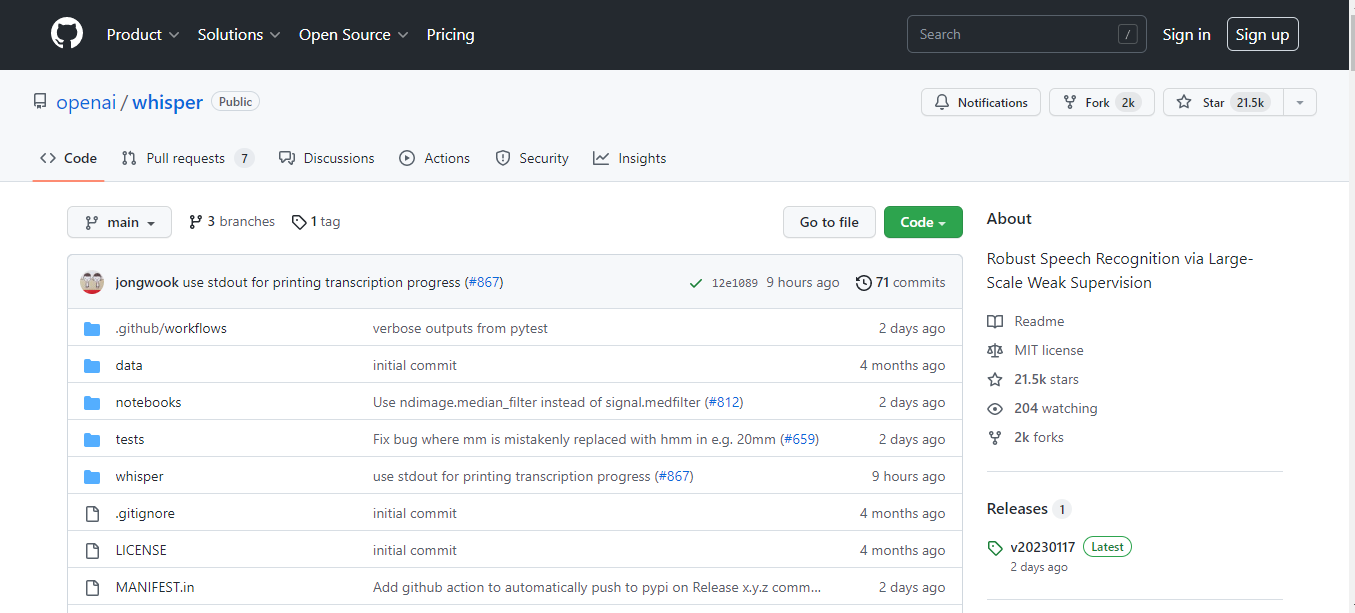Click 'verbose outputs from pytest' commit message

(x=460, y=328)
